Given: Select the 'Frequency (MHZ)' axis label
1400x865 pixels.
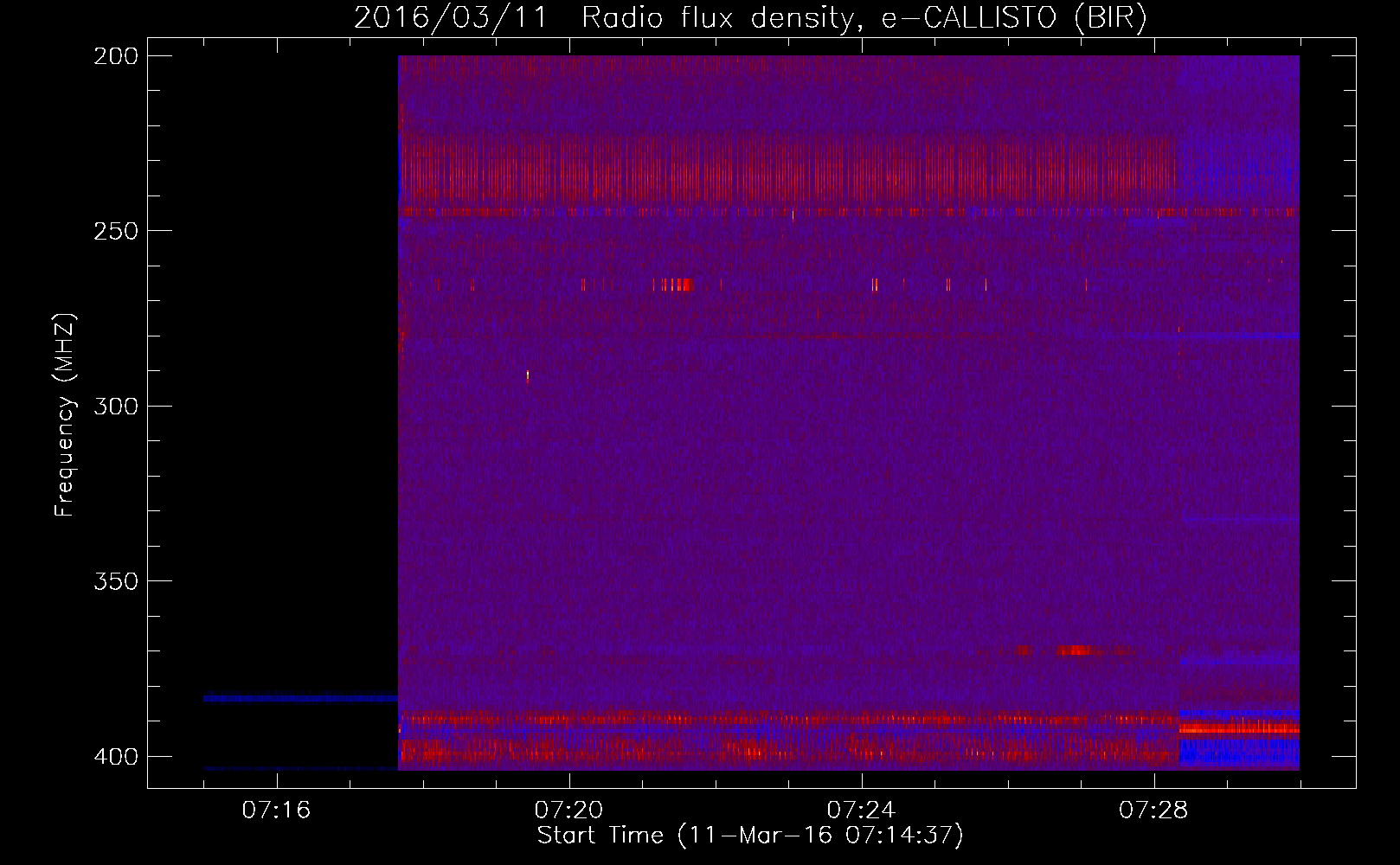Looking at the screenshot, I should [65, 415].
